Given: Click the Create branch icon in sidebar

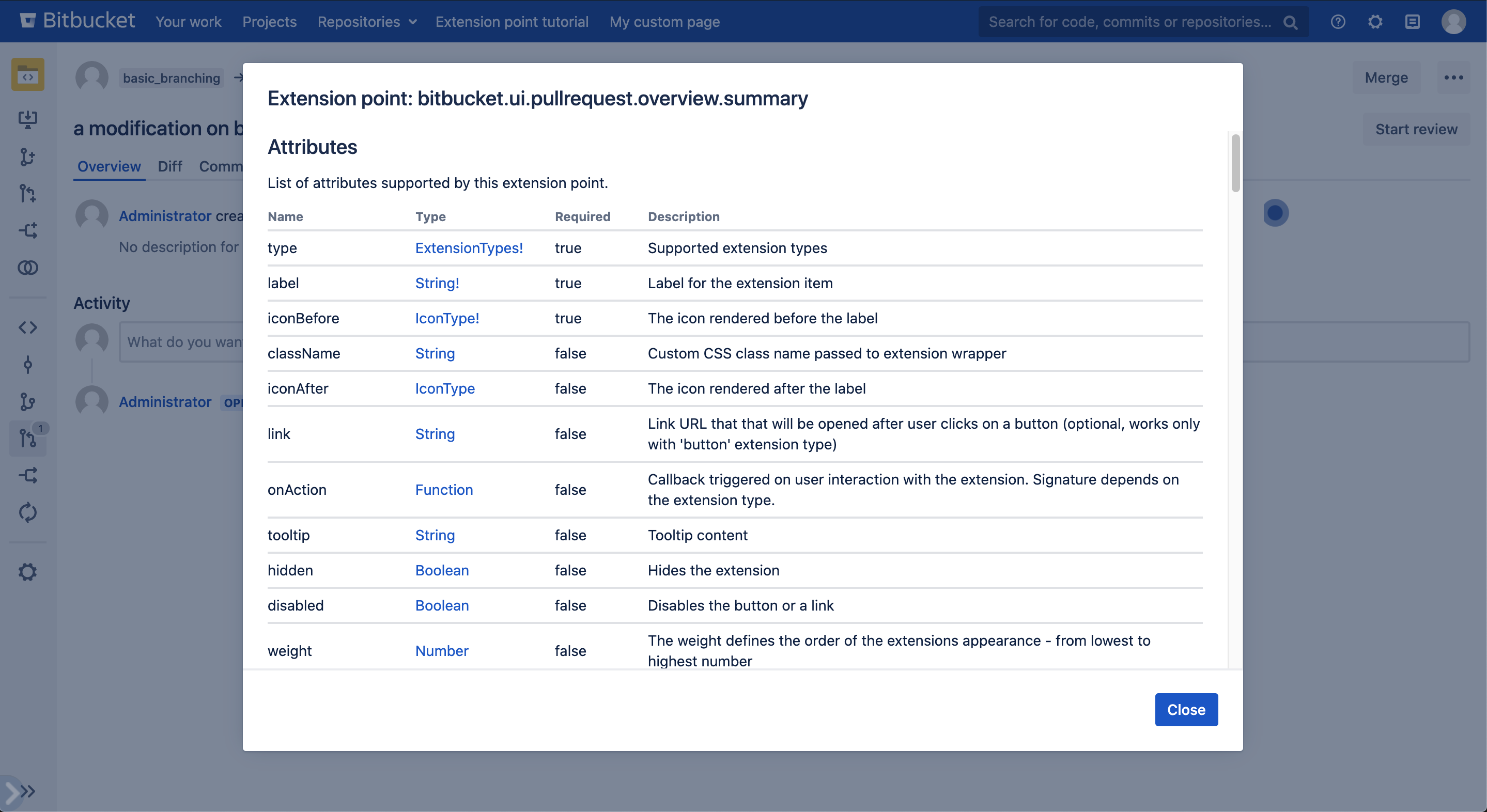Looking at the screenshot, I should click(28, 157).
